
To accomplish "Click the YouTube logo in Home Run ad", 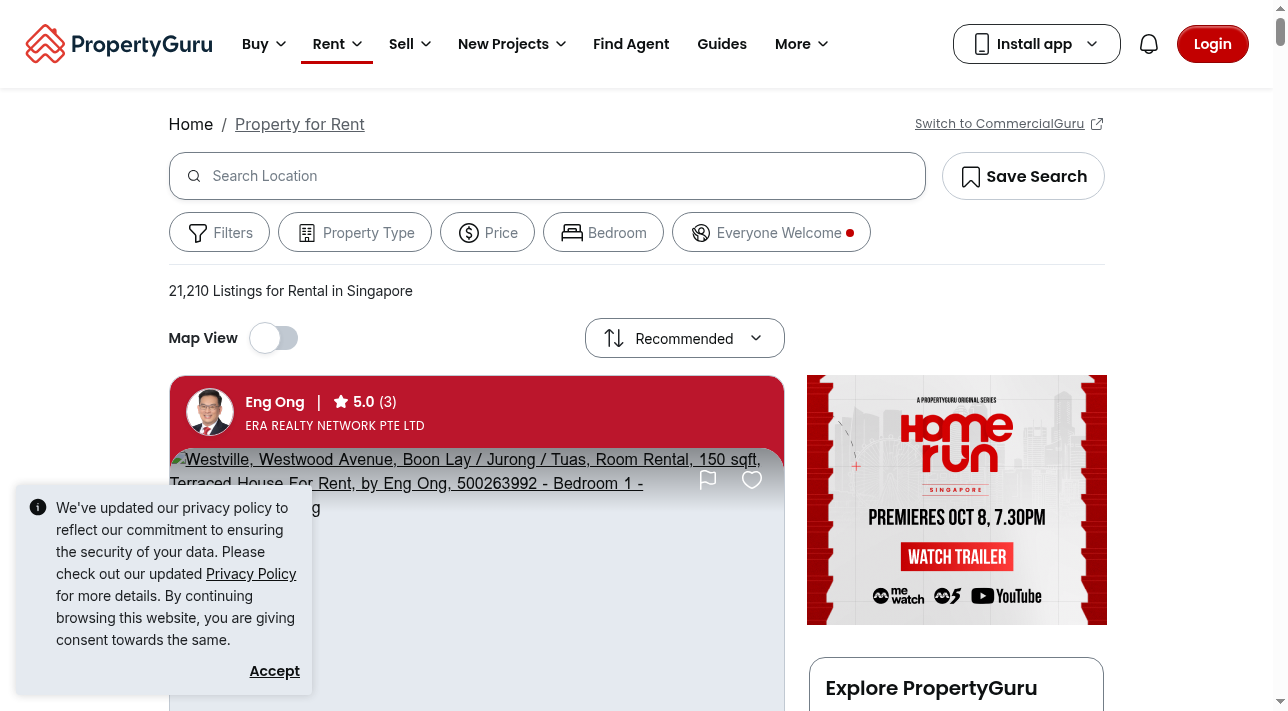I will coord(1006,596).
